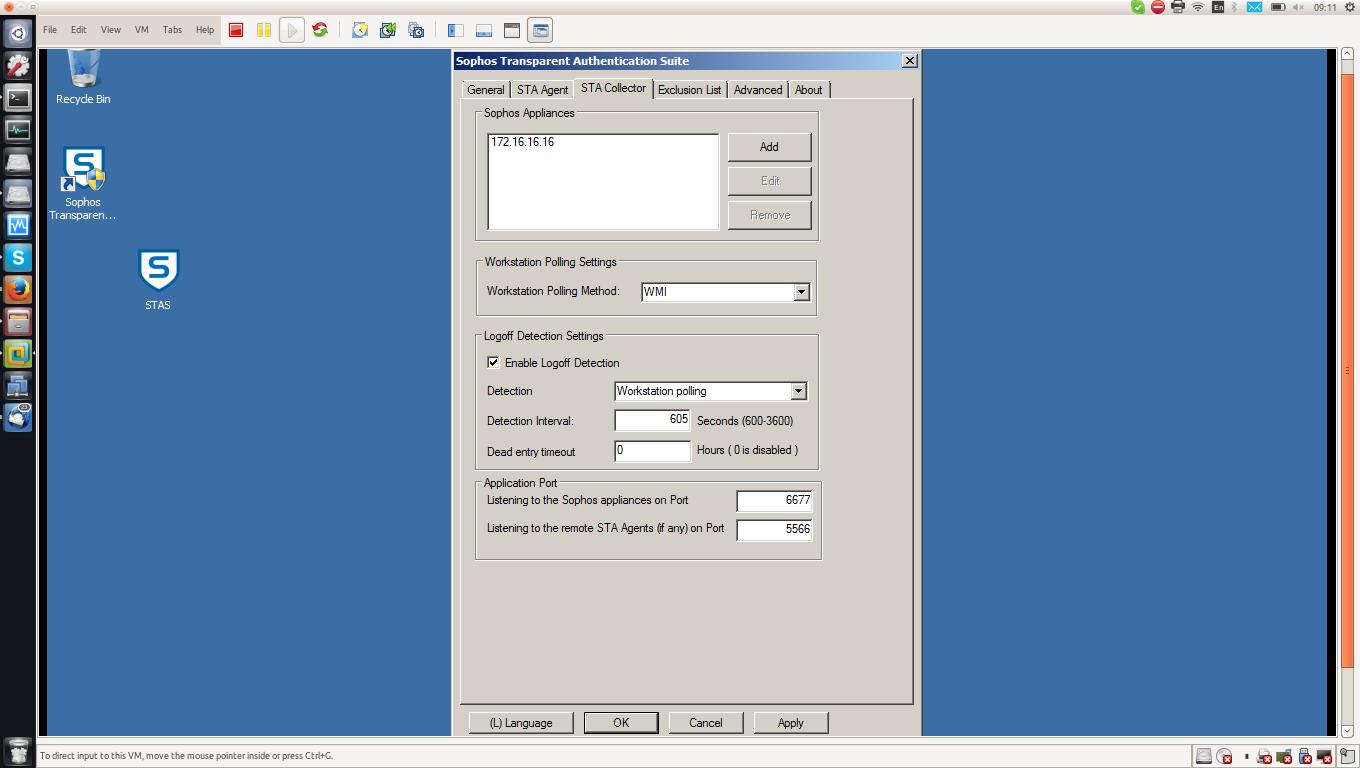The height and width of the screenshot is (768, 1360).
Task: Click the mail envelope indicator in top panel
Action: 1254,7
